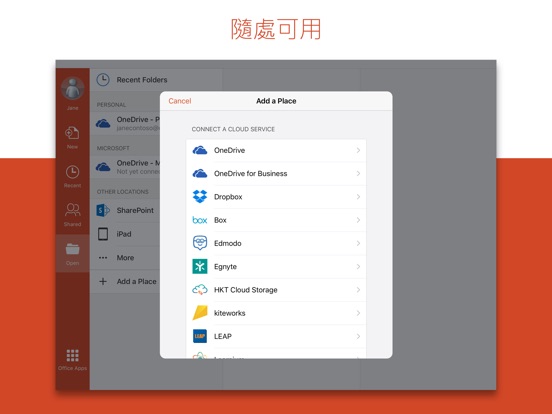Click the Edmodo logo icon
This screenshot has height=414, width=552.
coord(200,243)
